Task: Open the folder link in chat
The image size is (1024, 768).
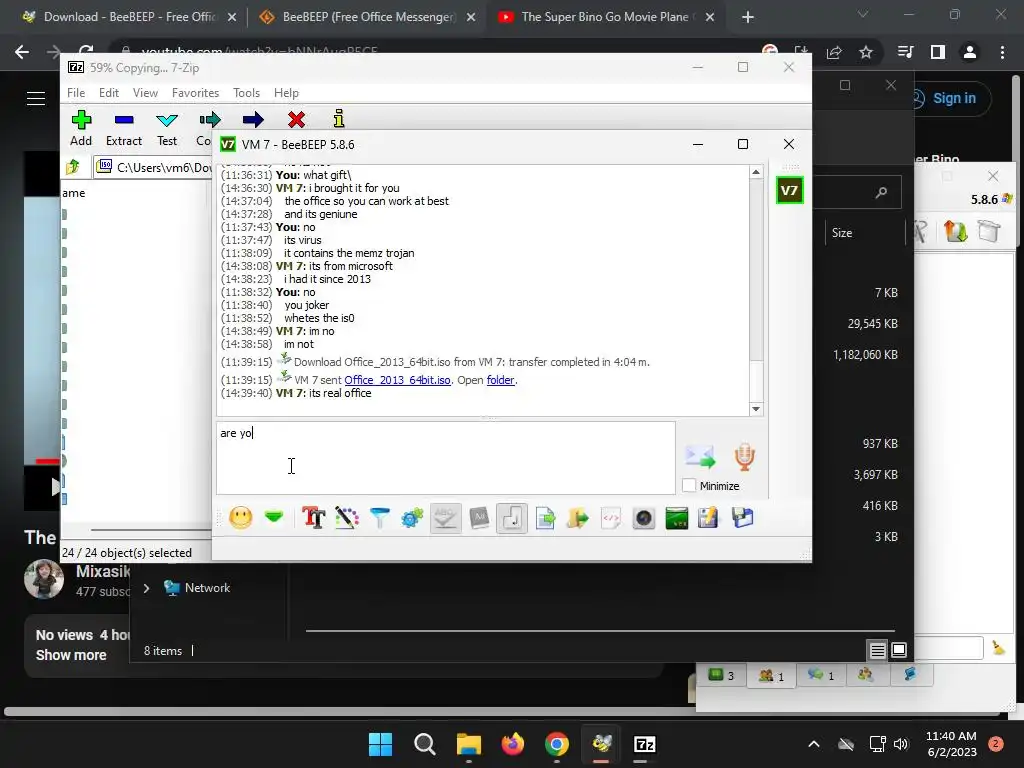Action: pos(500,380)
